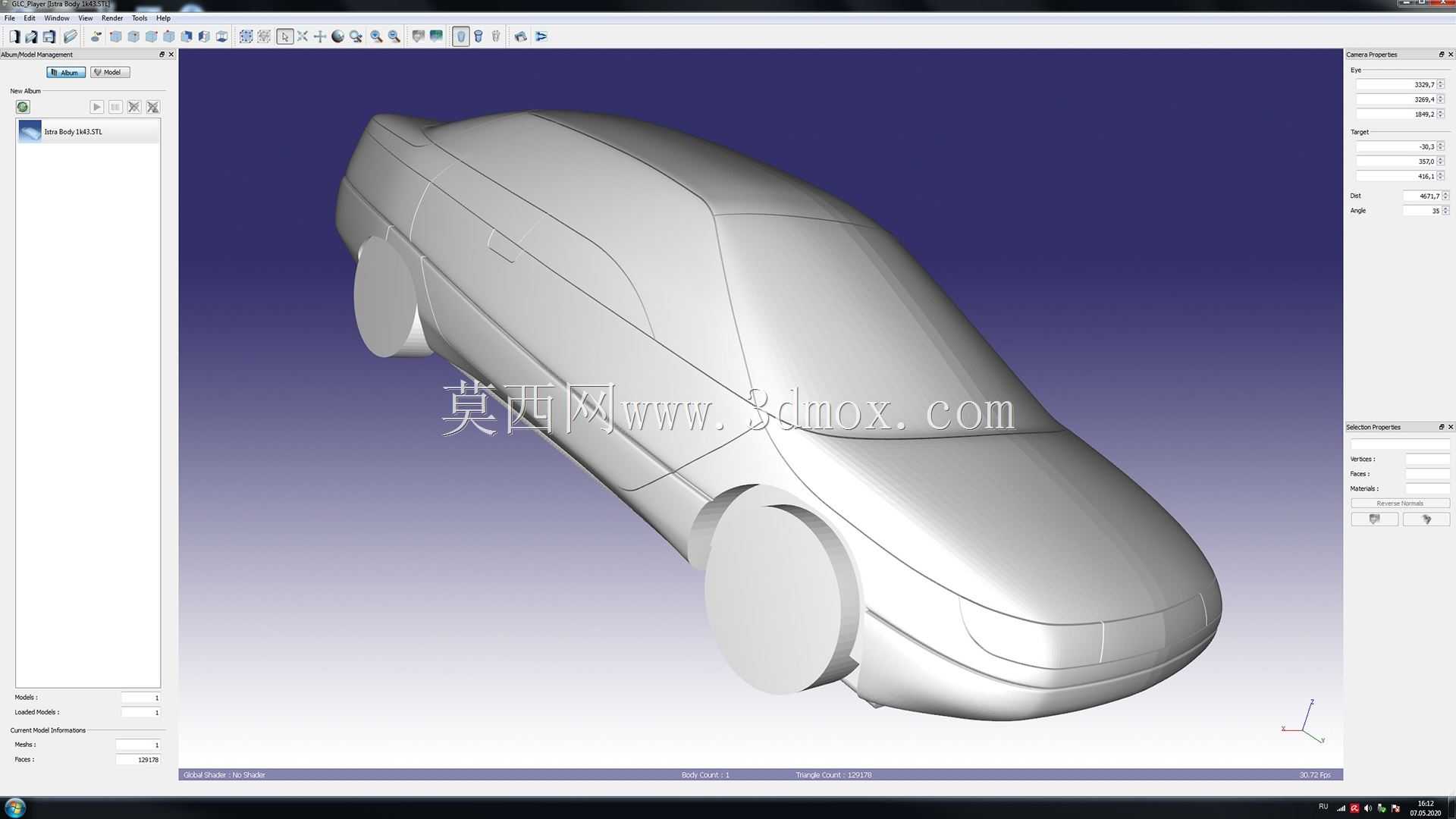Click the pause slideshow button

click(x=115, y=107)
